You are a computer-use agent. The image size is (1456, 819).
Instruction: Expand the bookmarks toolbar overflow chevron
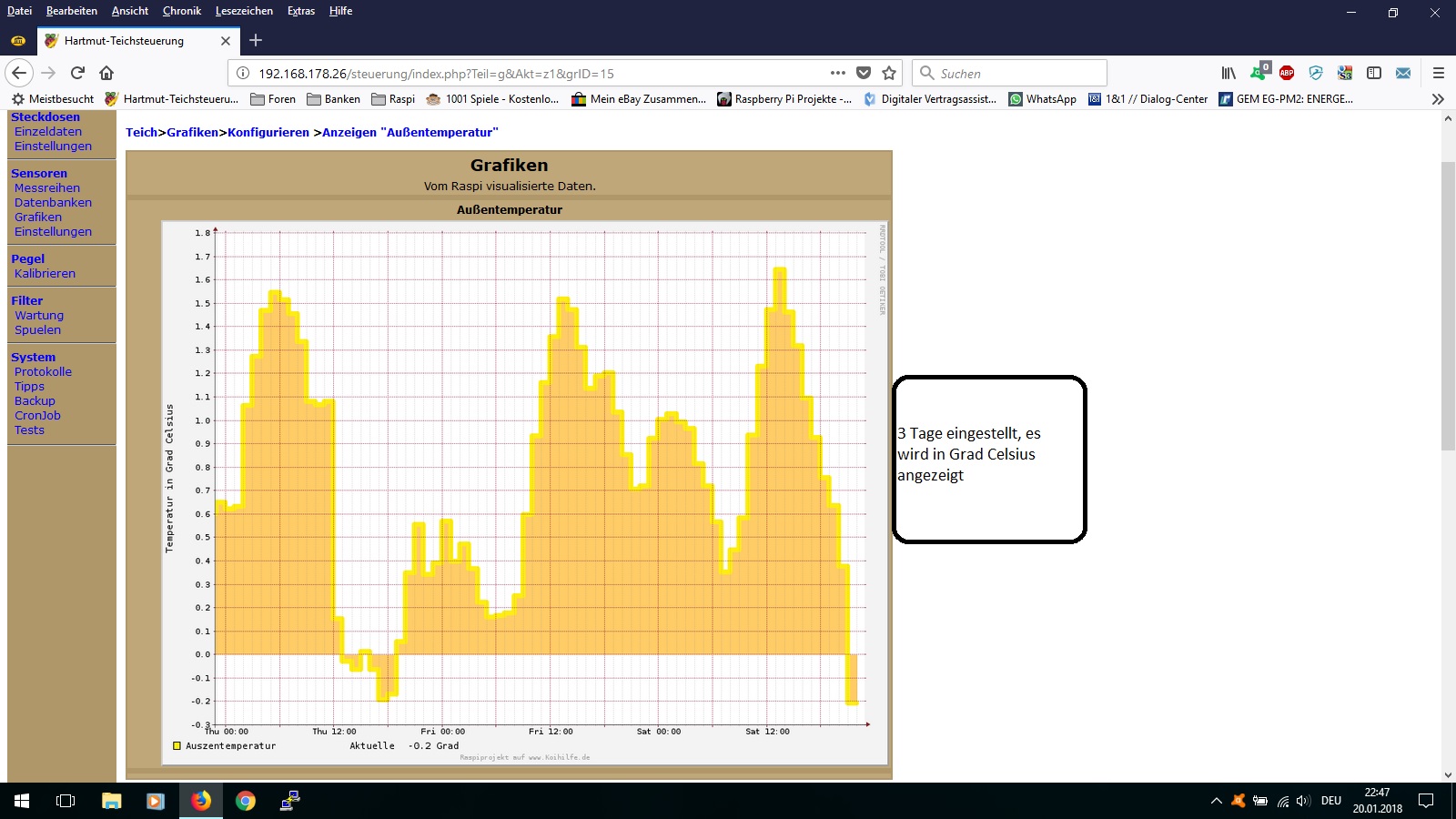[1438, 99]
